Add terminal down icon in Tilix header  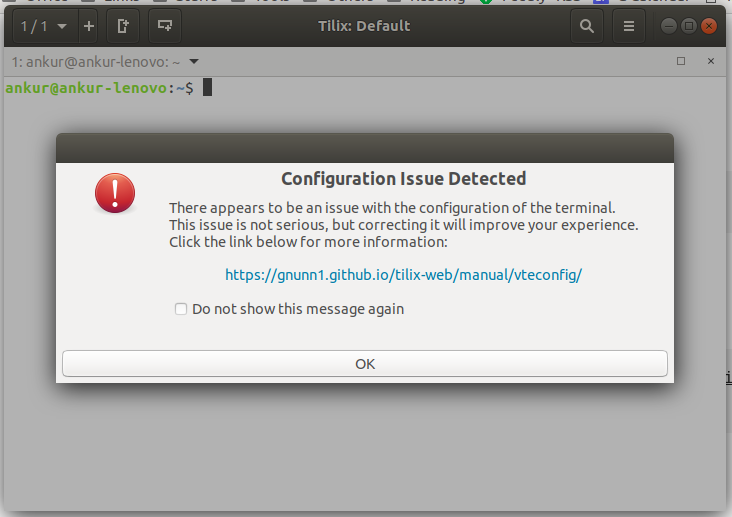pos(165,26)
